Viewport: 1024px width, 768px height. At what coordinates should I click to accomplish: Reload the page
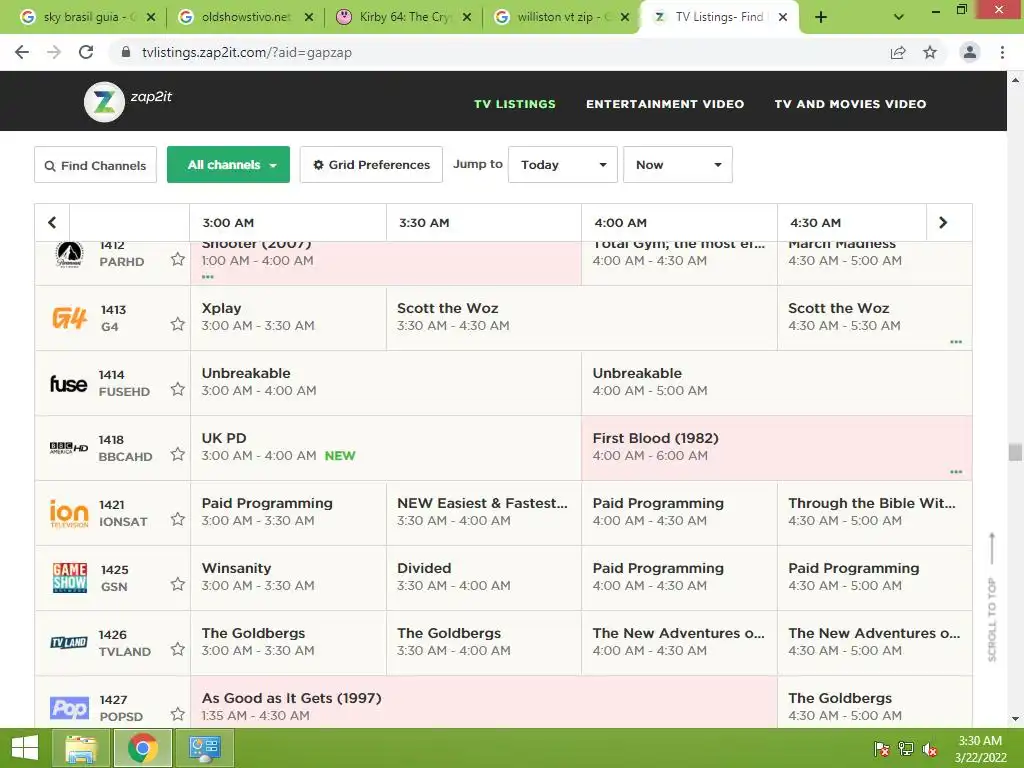(x=86, y=52)
